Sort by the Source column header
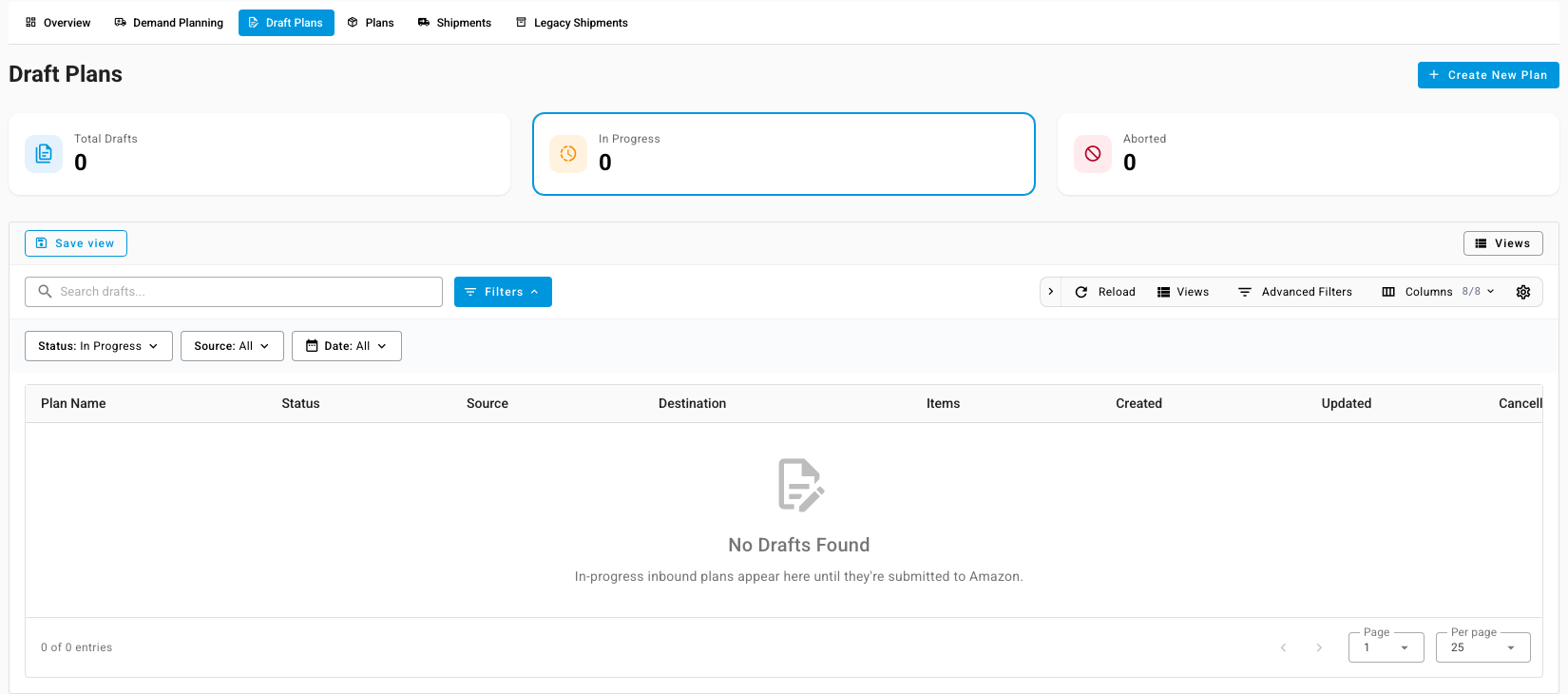1568x694 pixels. point(488,404)
